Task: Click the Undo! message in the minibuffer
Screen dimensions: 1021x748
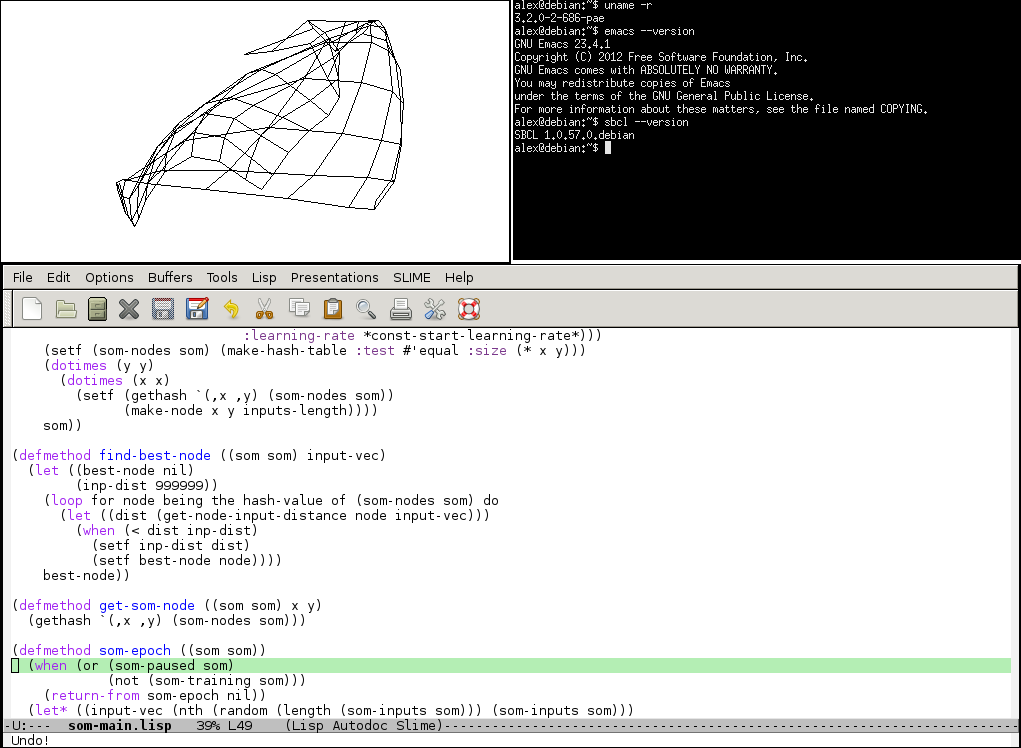Action: (x=30, y=740)
